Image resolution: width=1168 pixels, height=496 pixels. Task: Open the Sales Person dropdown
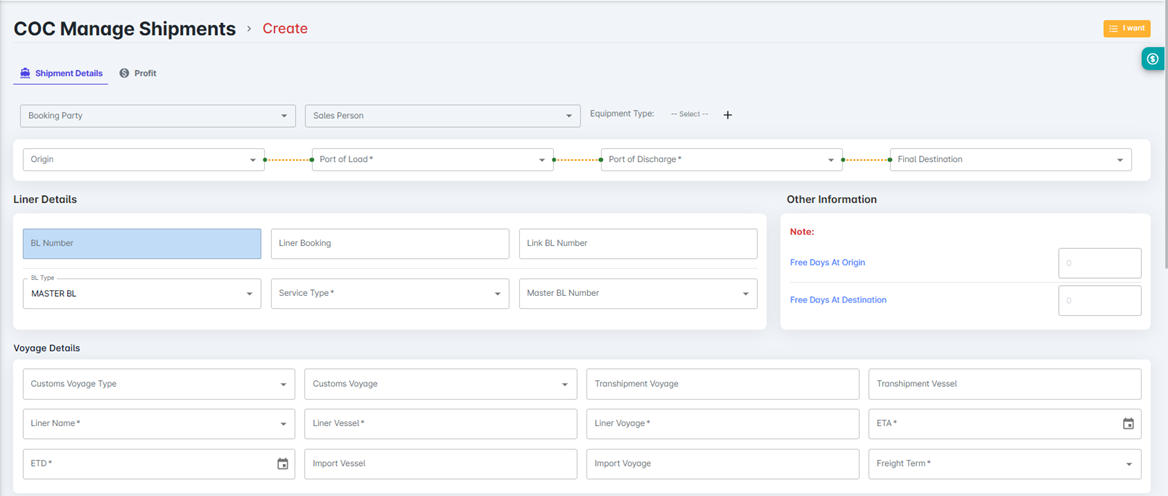442,116
